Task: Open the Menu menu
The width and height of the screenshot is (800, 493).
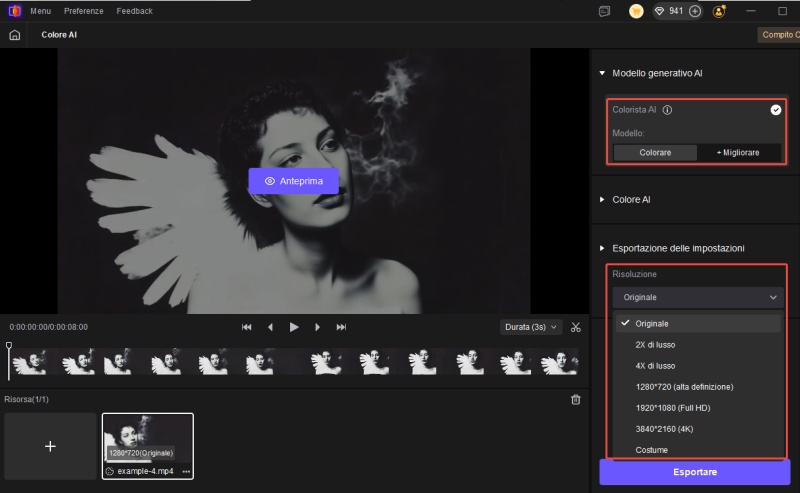Action: click(40, 11)
